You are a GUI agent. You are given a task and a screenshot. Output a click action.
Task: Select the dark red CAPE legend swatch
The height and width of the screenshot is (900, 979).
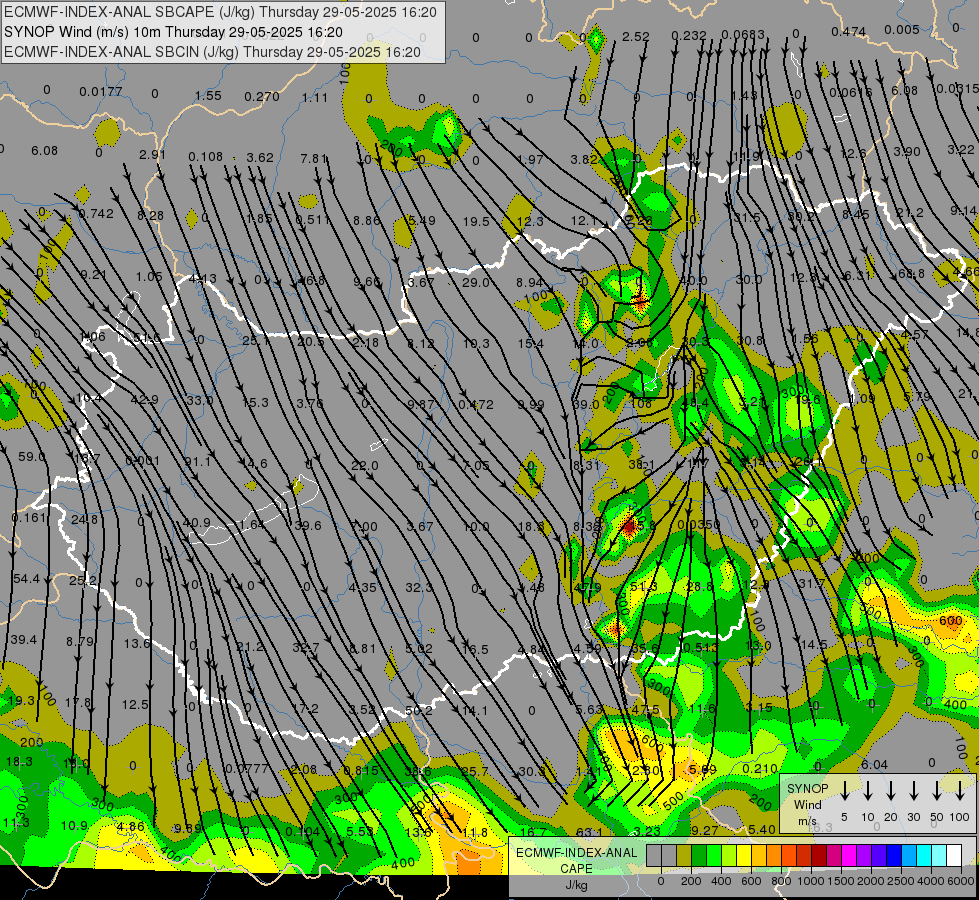(x=819, y=856)
